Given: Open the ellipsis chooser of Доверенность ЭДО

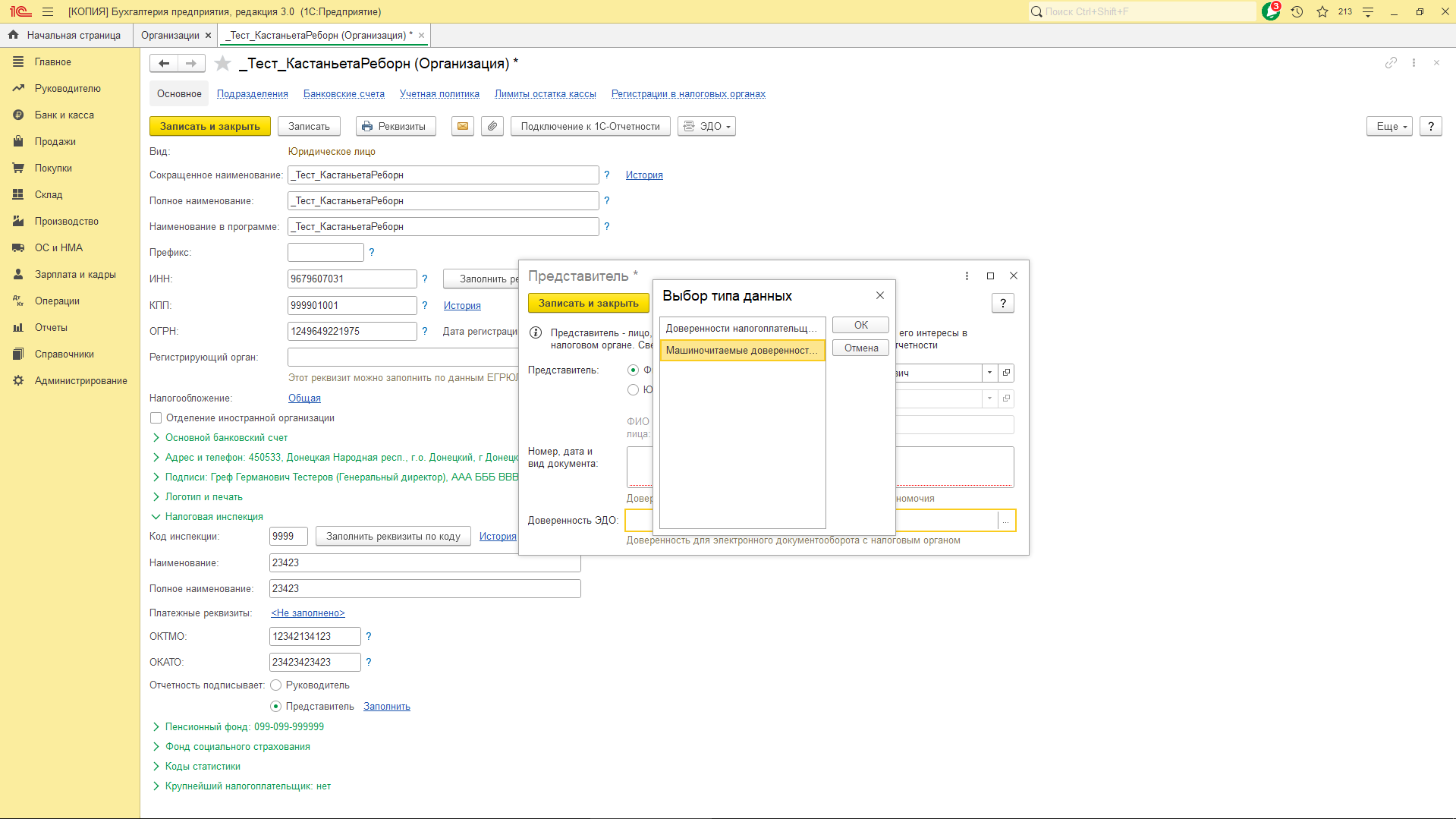Looking at the screenshot, I should tap(1006, 521).
